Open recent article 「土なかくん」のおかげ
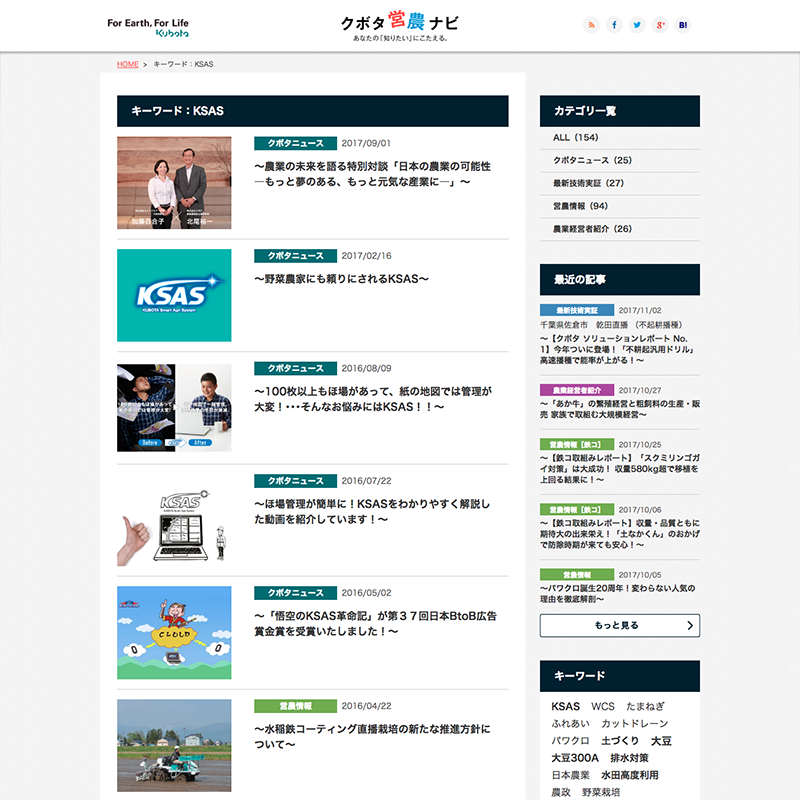The height and width of the screenshot is (800, 800). (620, 534)
